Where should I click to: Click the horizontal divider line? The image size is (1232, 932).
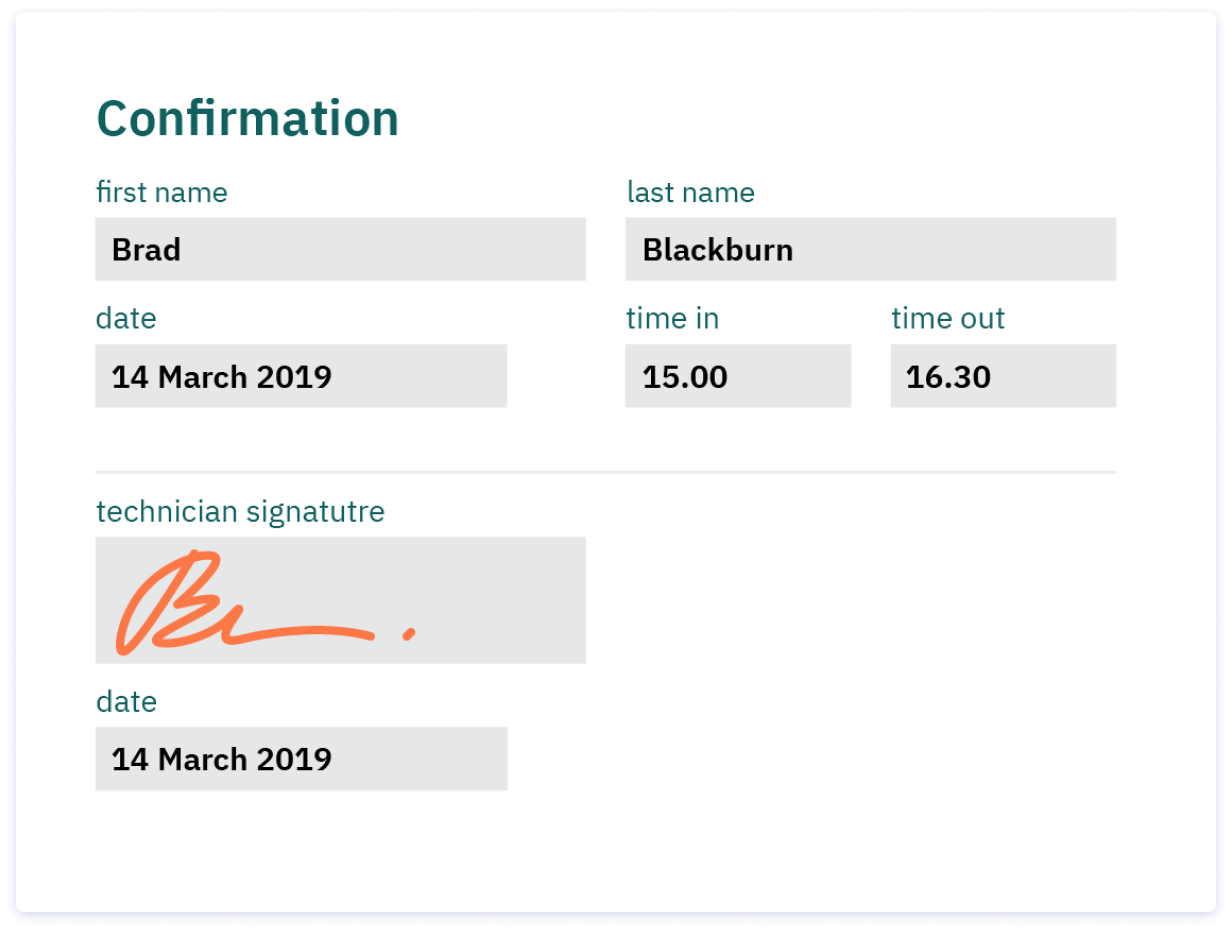tap(605, 471)
